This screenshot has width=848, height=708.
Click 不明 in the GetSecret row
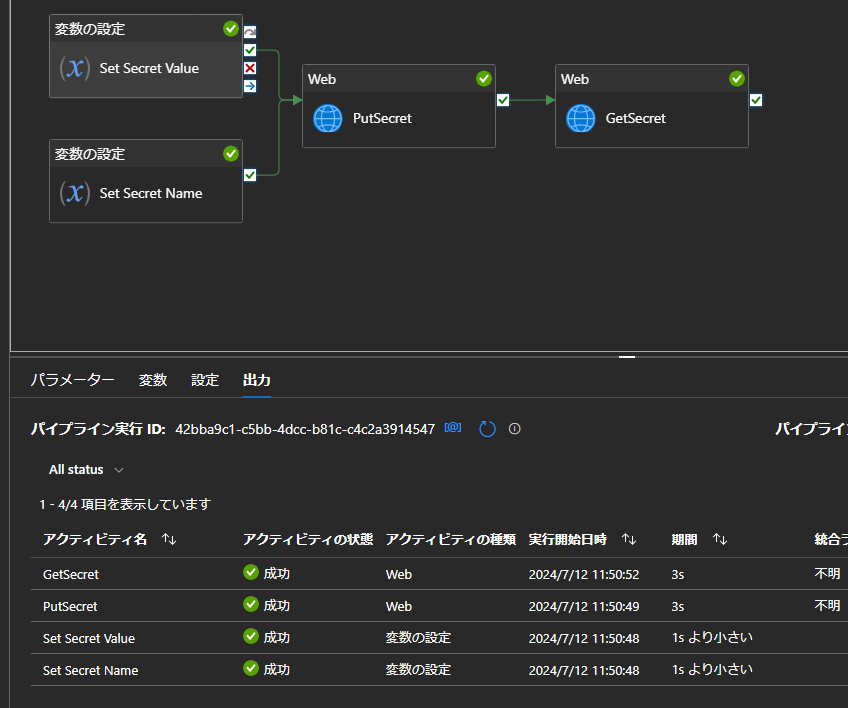click(x=827, y=573)
